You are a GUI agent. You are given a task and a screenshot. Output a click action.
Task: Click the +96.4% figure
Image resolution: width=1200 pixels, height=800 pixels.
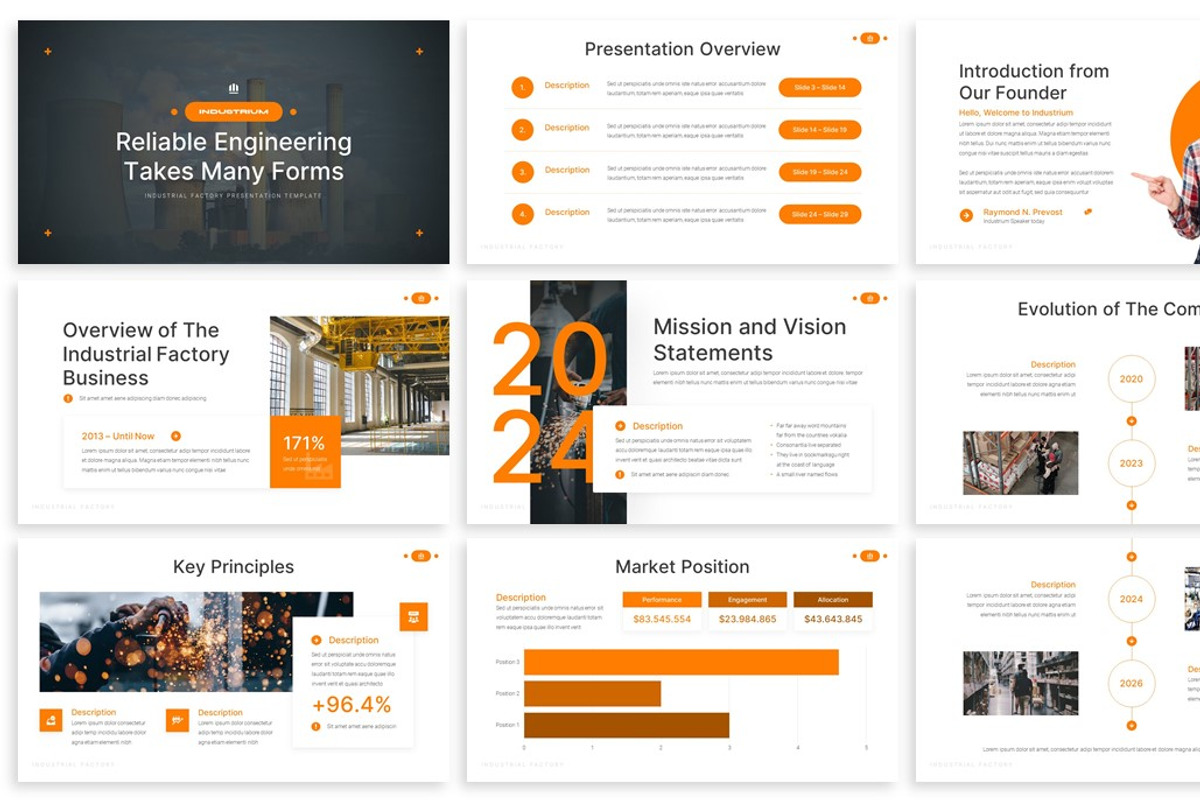coord(352,705)
